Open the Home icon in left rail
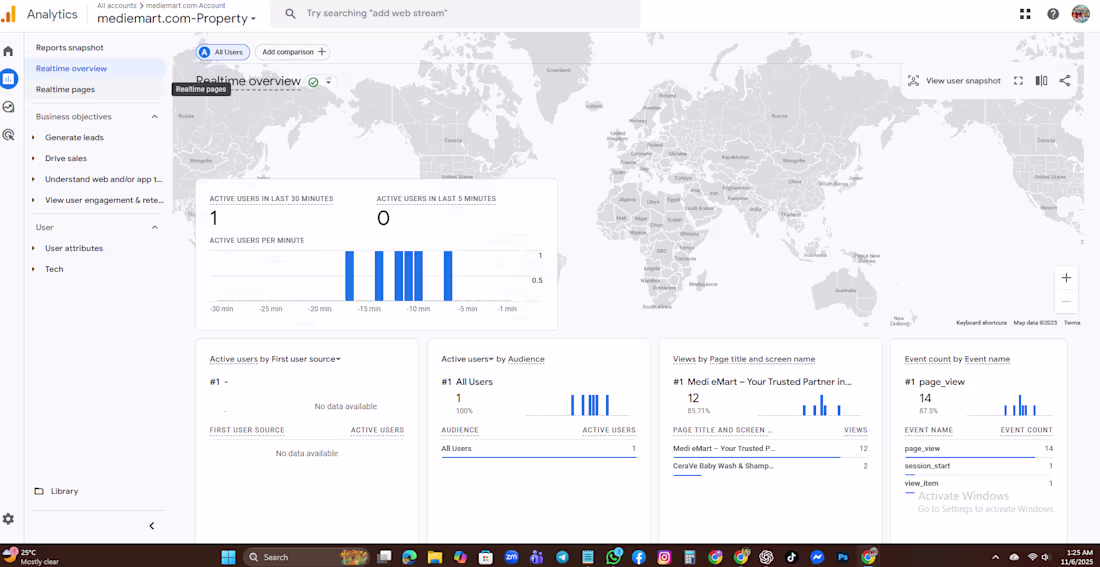This screenshot has height=567, width=1100. pos(8,51)
